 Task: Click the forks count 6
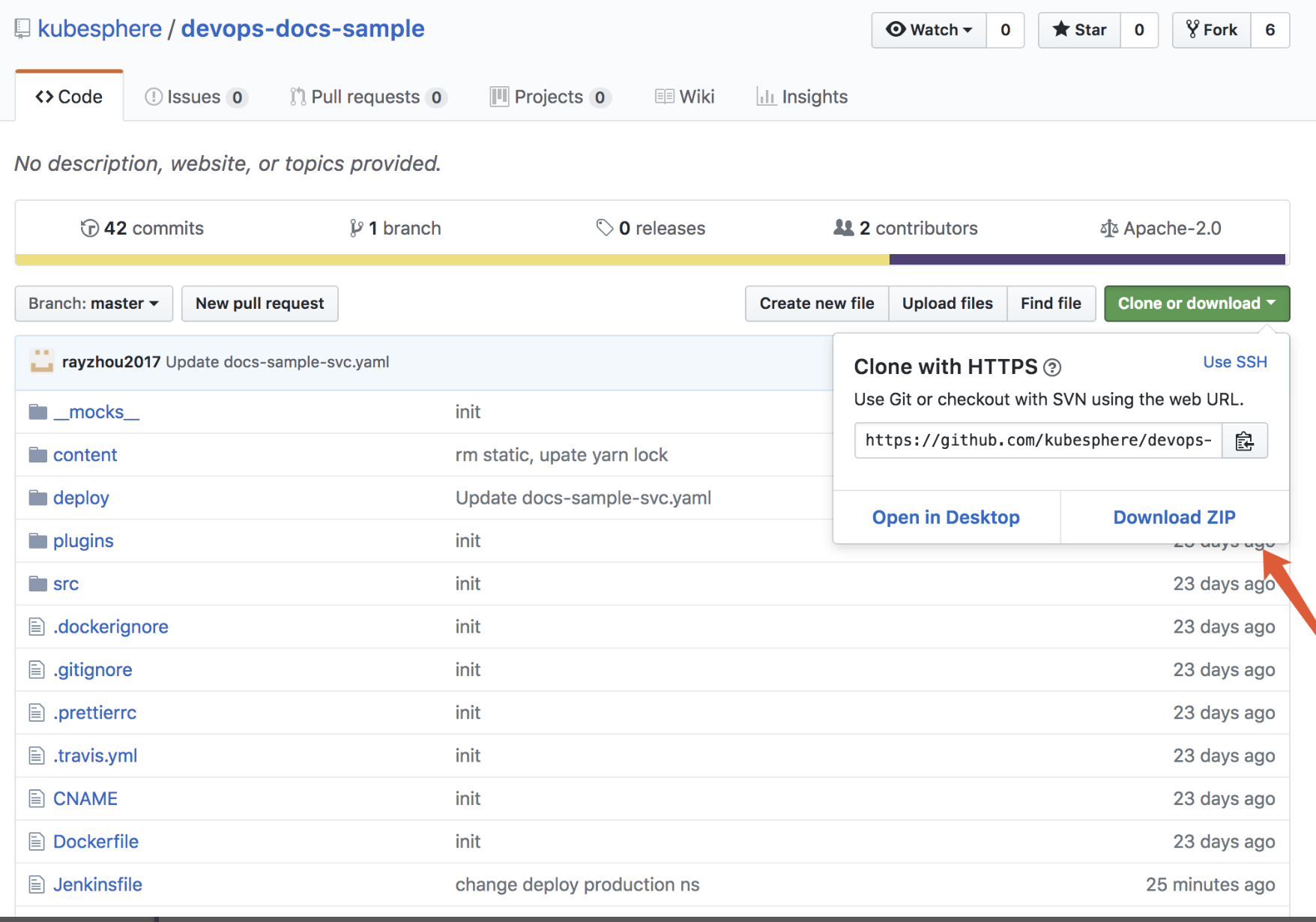tap(1270, 30)
